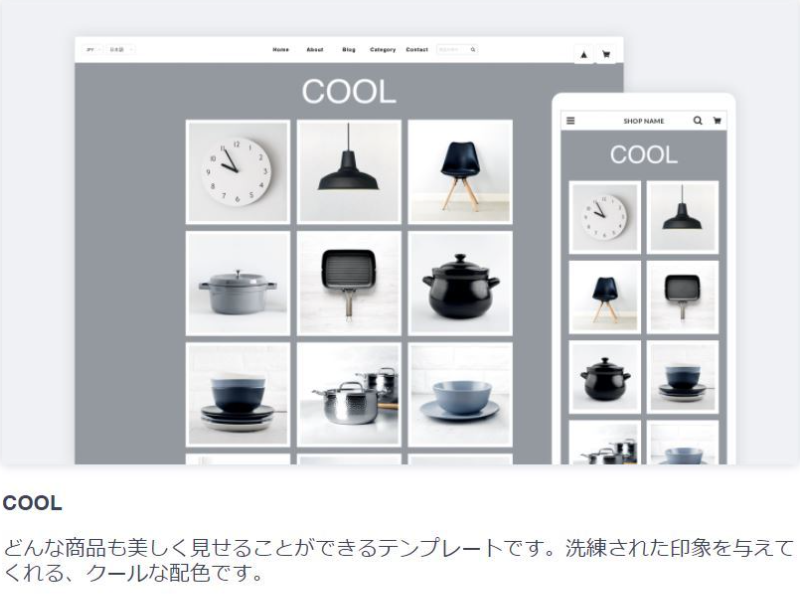The height and width of the screenshot is (600, 800).
Task: Open the black pendant lamp product on desktop
Action: [349, 171]
